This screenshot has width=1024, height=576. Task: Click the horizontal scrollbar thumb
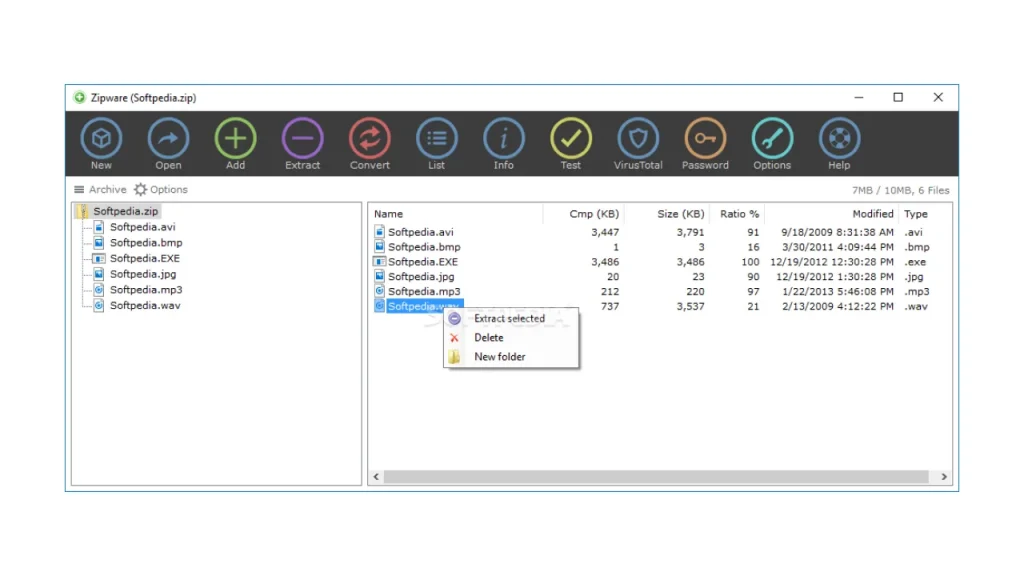coord(656,477)
